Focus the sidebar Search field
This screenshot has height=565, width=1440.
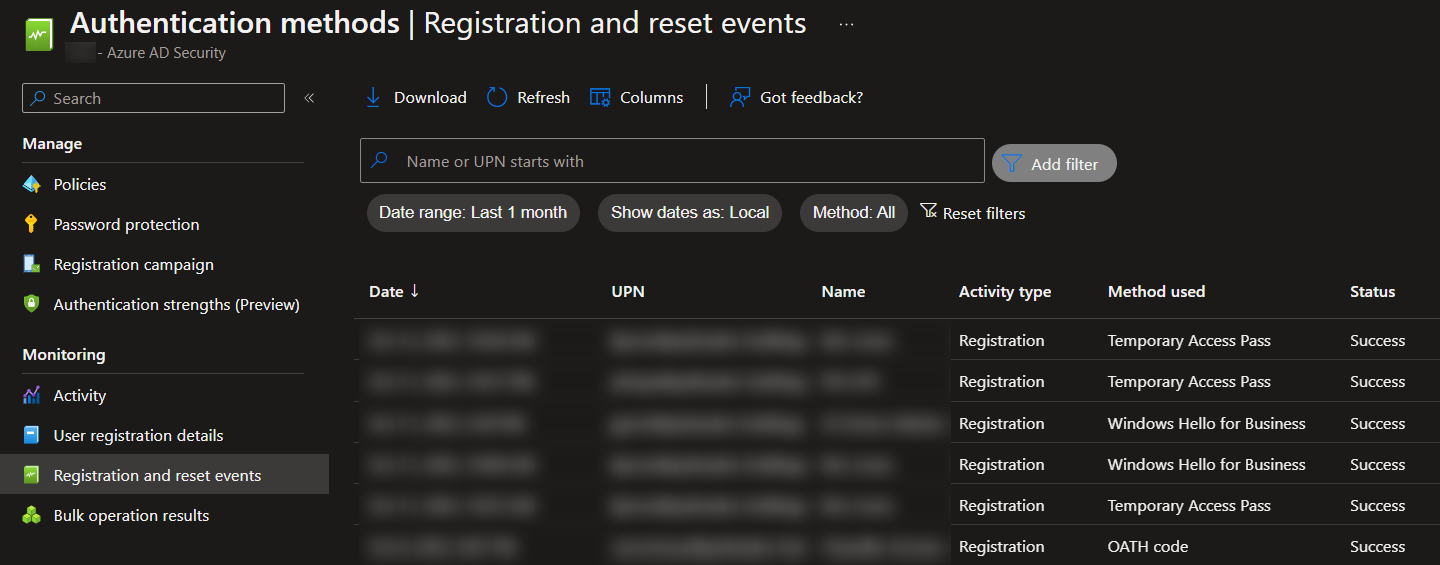pyautogui.click(x=153, y=98)
